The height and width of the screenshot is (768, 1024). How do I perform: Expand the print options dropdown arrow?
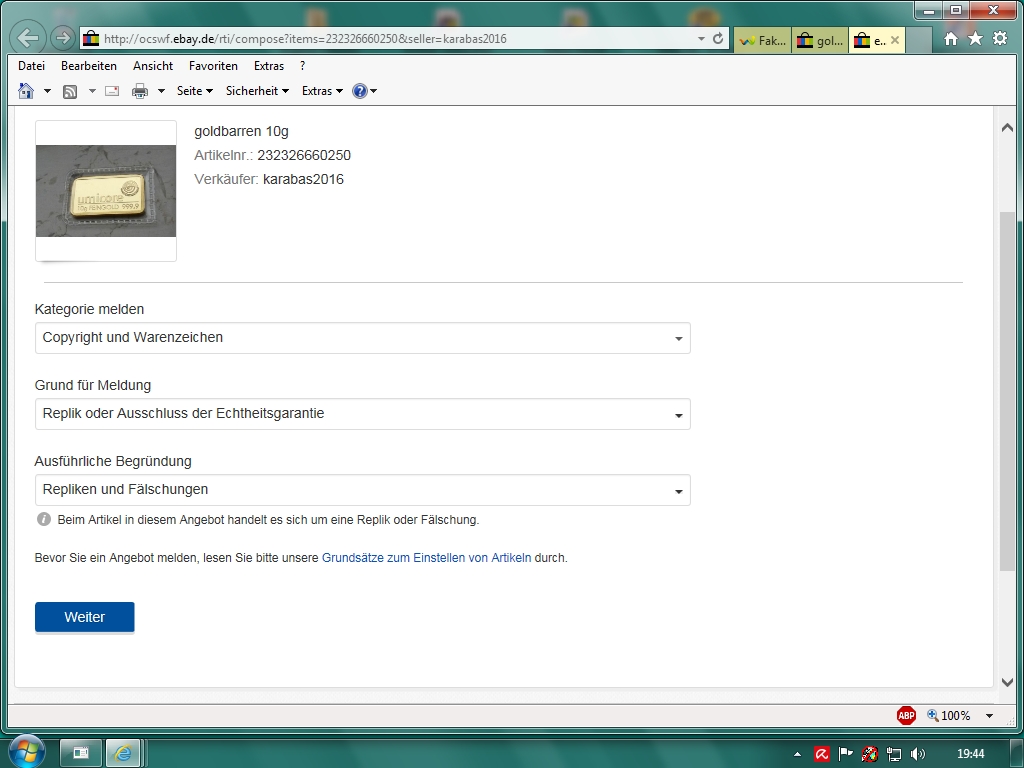point(161,91)
